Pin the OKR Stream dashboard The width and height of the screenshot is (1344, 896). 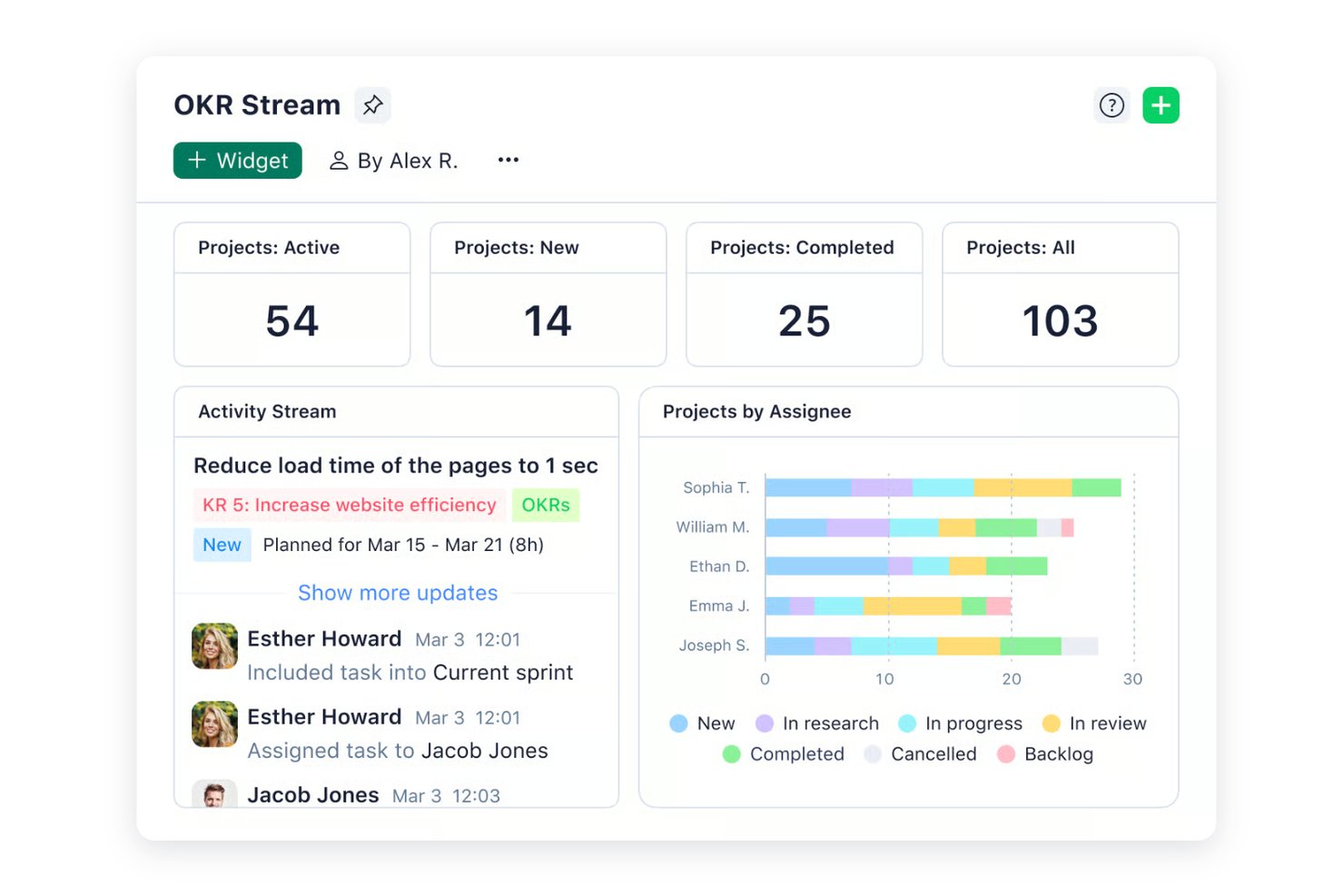pyautogui.click(x=372, y=105)
